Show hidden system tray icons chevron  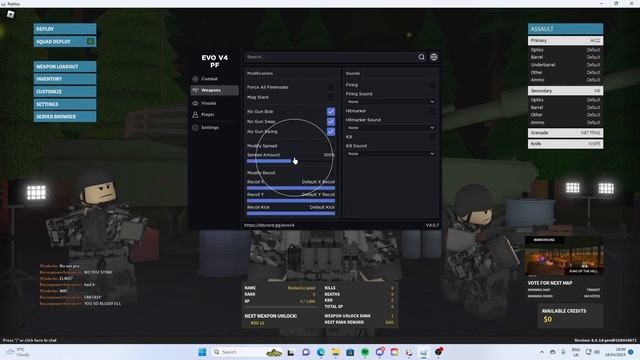(542, 352)
